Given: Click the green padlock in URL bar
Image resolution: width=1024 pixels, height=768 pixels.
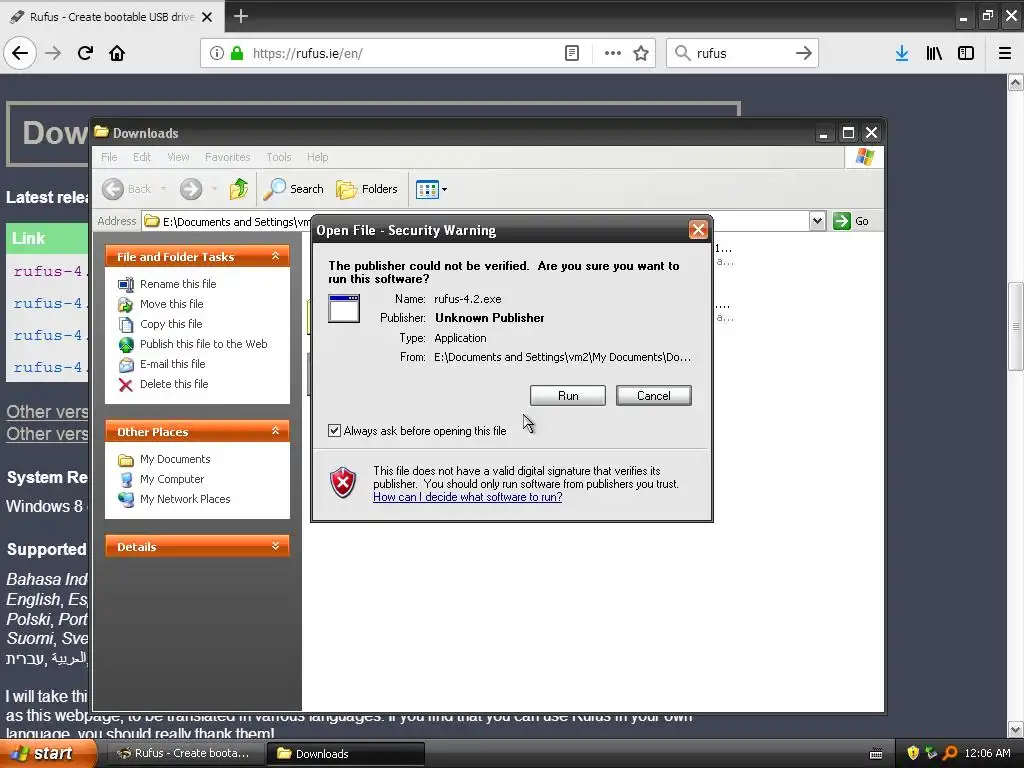Looking at the screenshot, I should 237,53.
